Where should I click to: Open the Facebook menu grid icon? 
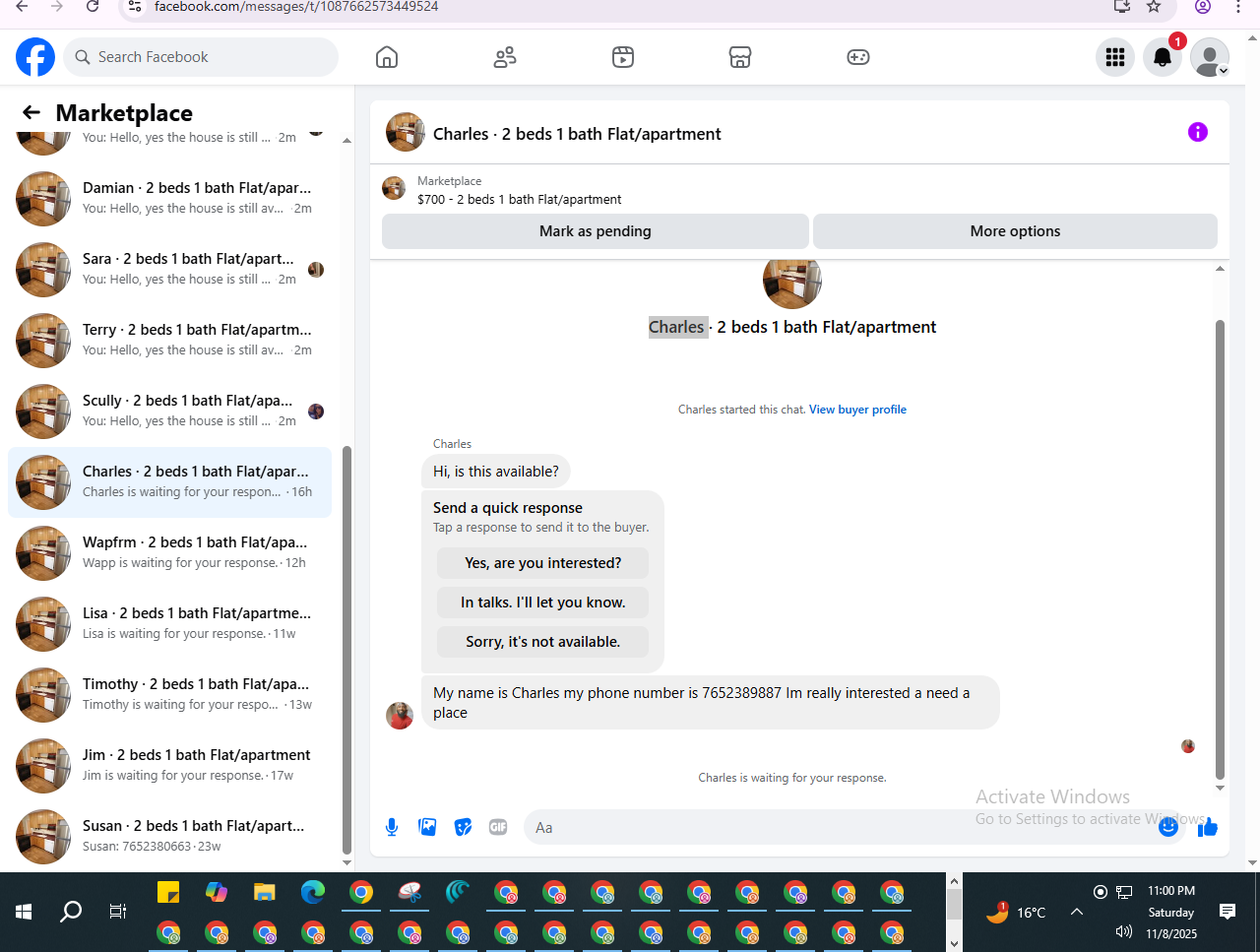point(1115,57)
